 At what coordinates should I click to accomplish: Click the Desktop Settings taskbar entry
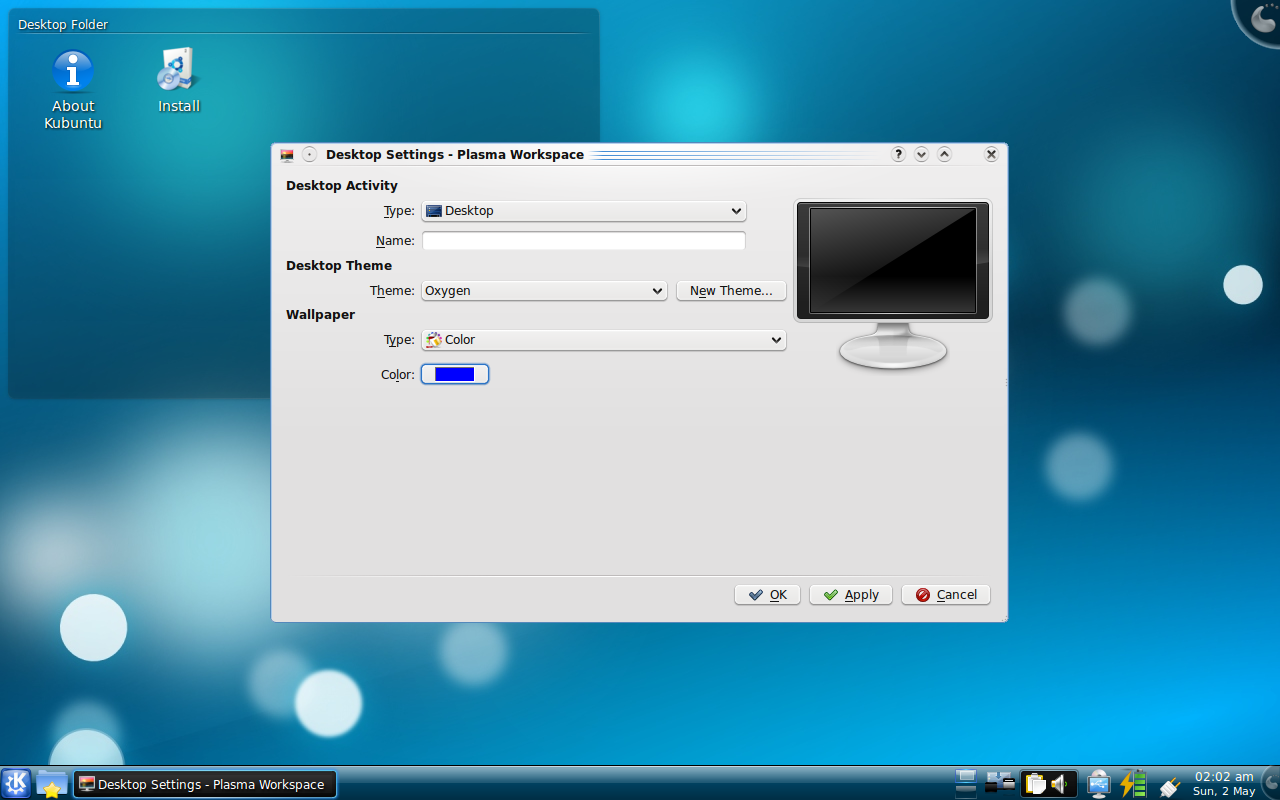coord(205,784)
